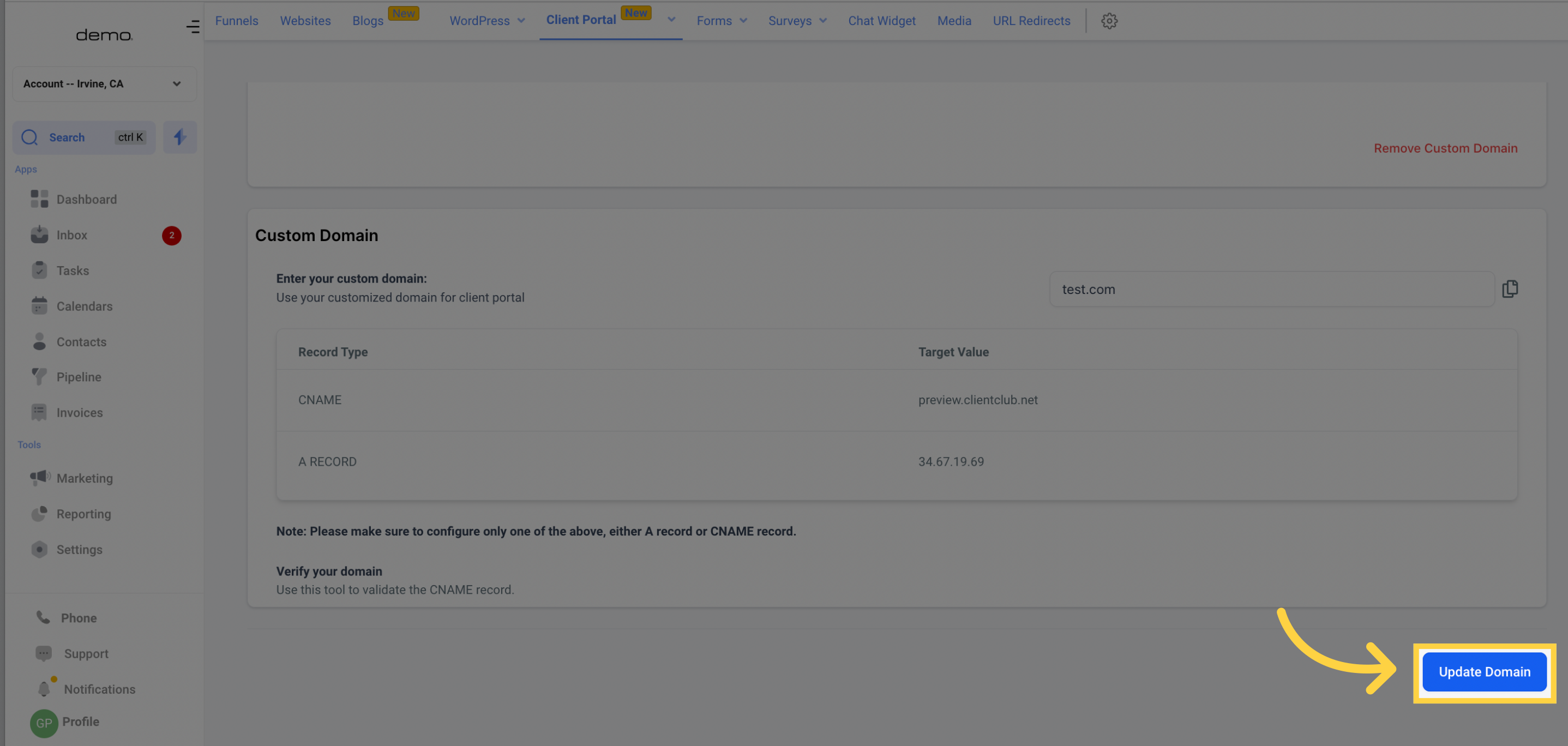
Task: Open the GP Profile avatar
Action: (44, 723)
